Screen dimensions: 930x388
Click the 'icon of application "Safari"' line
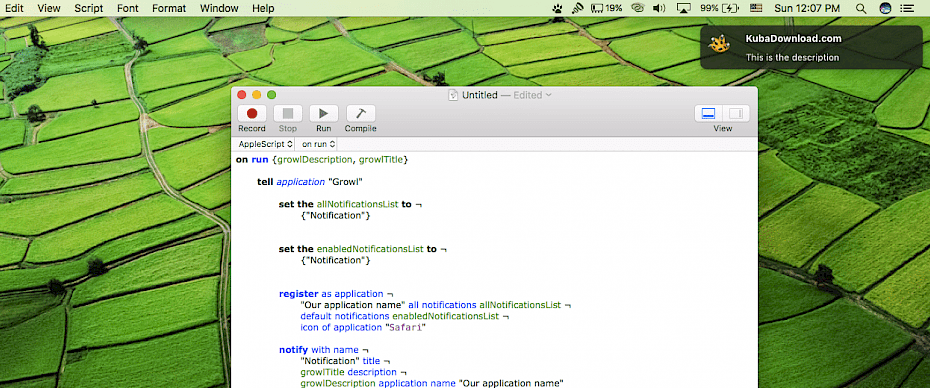(x=364, y=327)
